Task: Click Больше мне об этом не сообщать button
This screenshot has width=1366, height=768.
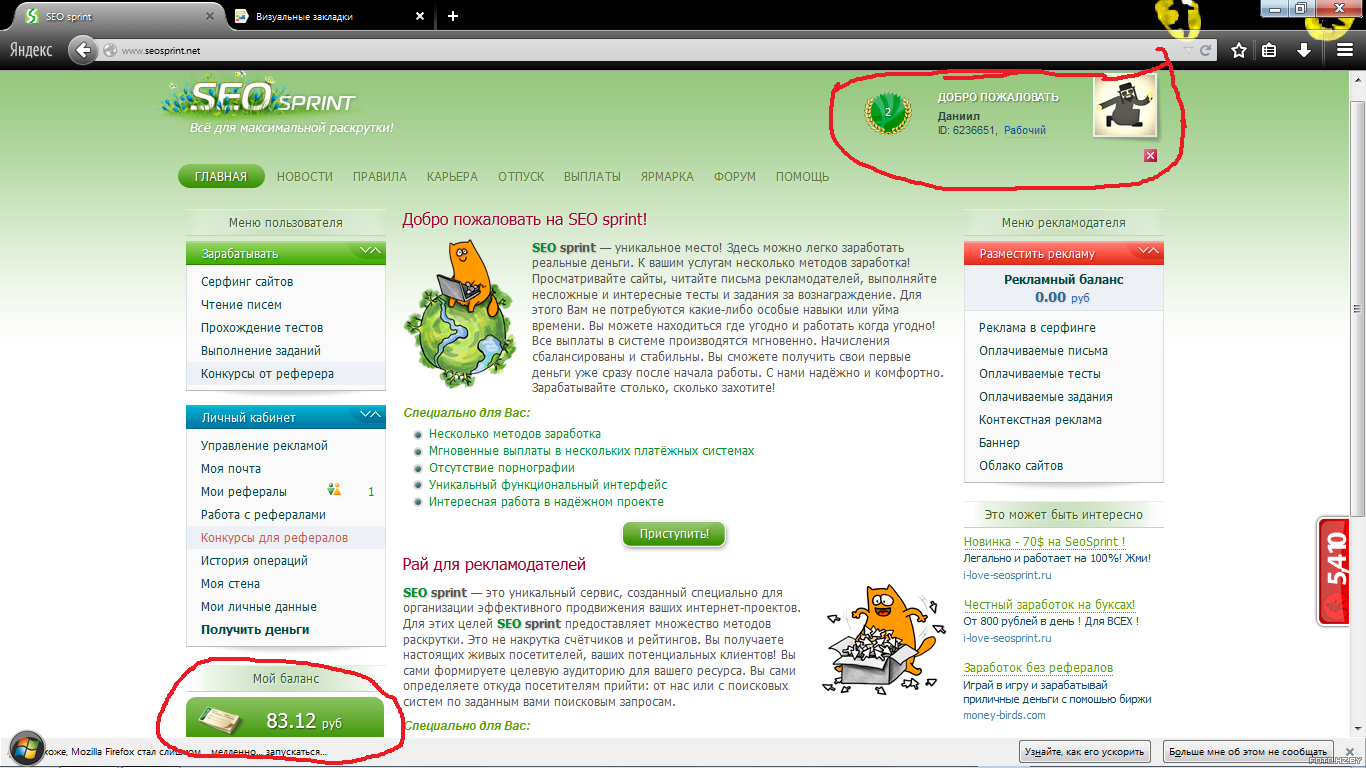Action: coord(1249,751)
